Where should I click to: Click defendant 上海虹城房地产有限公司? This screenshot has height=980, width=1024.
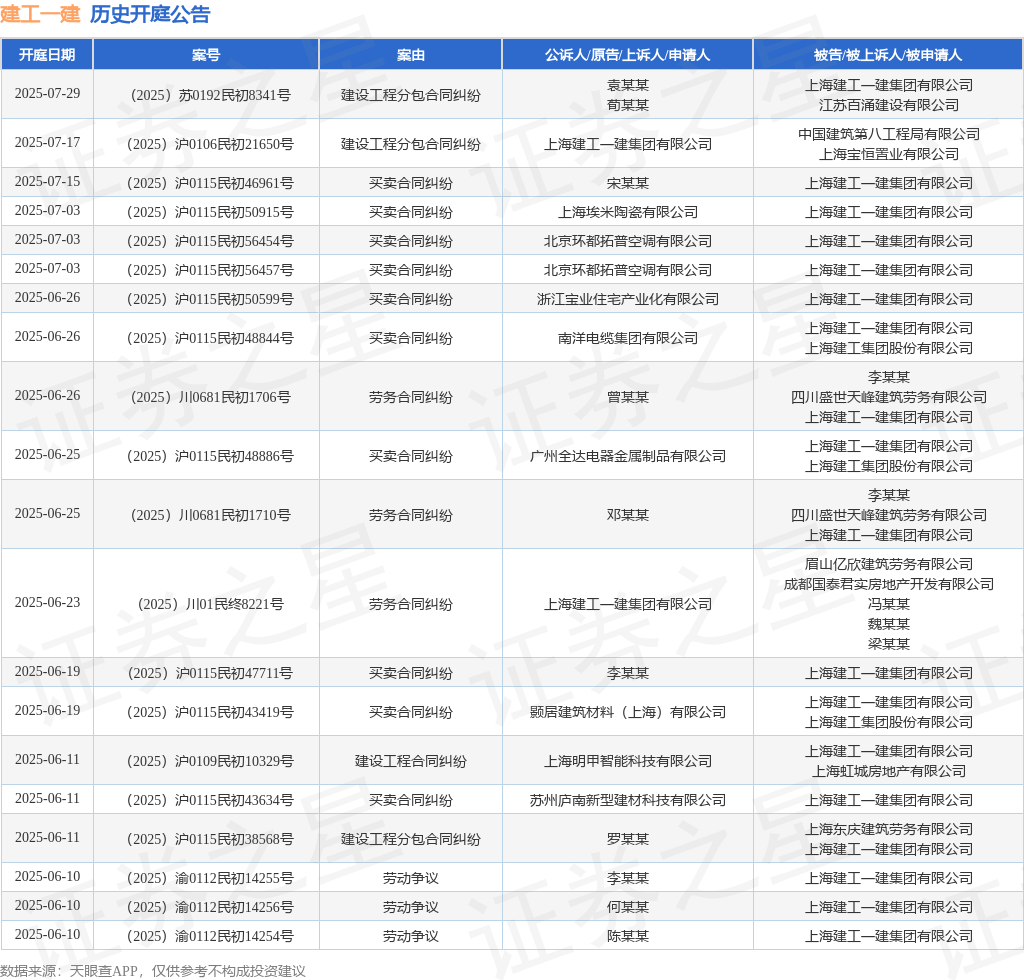click(x=888, y=771)
